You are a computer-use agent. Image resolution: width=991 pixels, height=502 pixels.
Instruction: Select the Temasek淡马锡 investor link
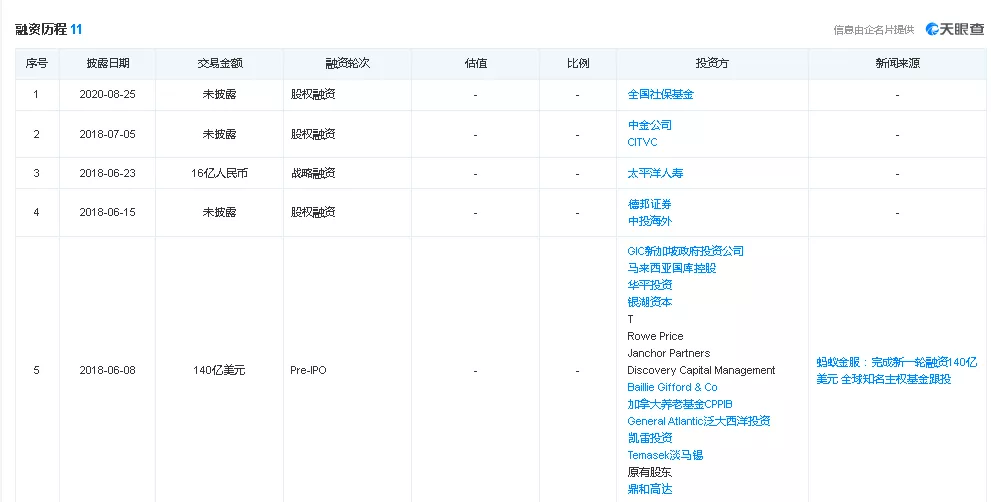(665, 455)
